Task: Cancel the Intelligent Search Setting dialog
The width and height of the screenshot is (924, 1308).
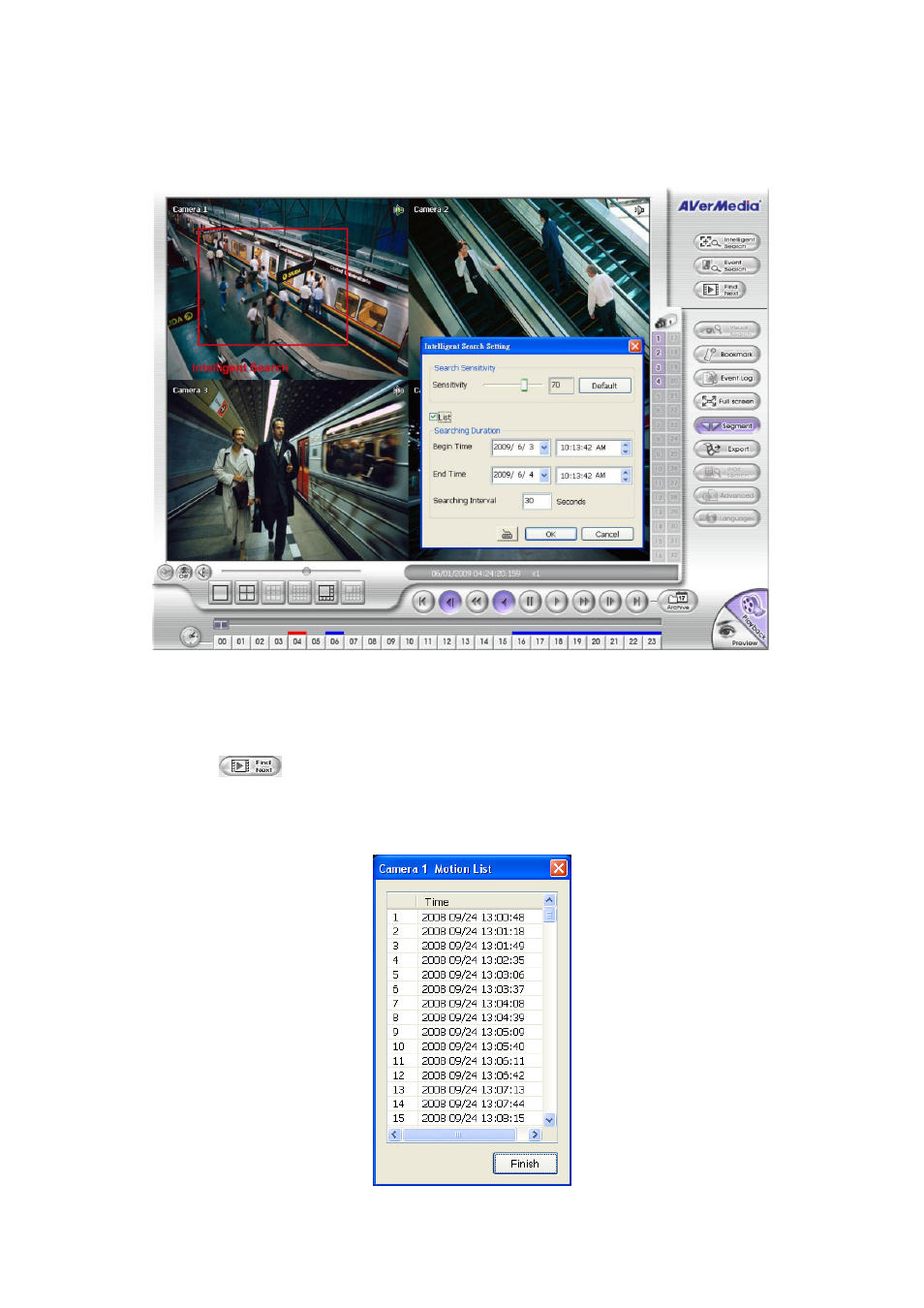Action: click(607, 534)
